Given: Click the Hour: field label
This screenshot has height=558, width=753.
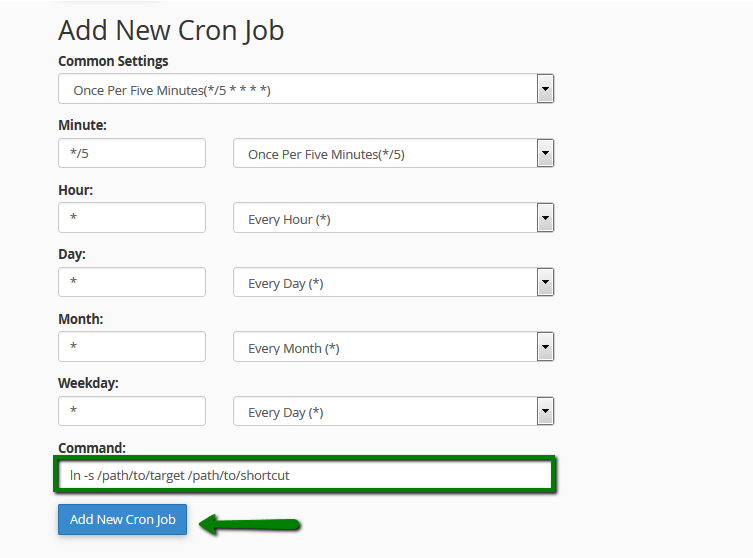Looking at the screenshot, I should tap(76, 190).
